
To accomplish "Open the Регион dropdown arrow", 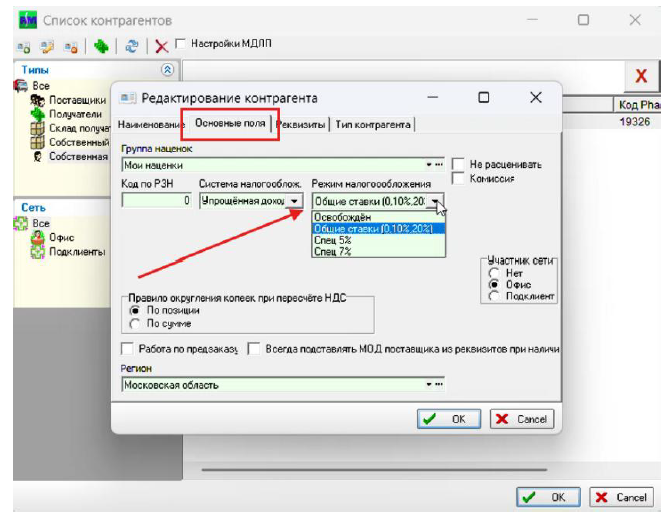I will point(430,385).
